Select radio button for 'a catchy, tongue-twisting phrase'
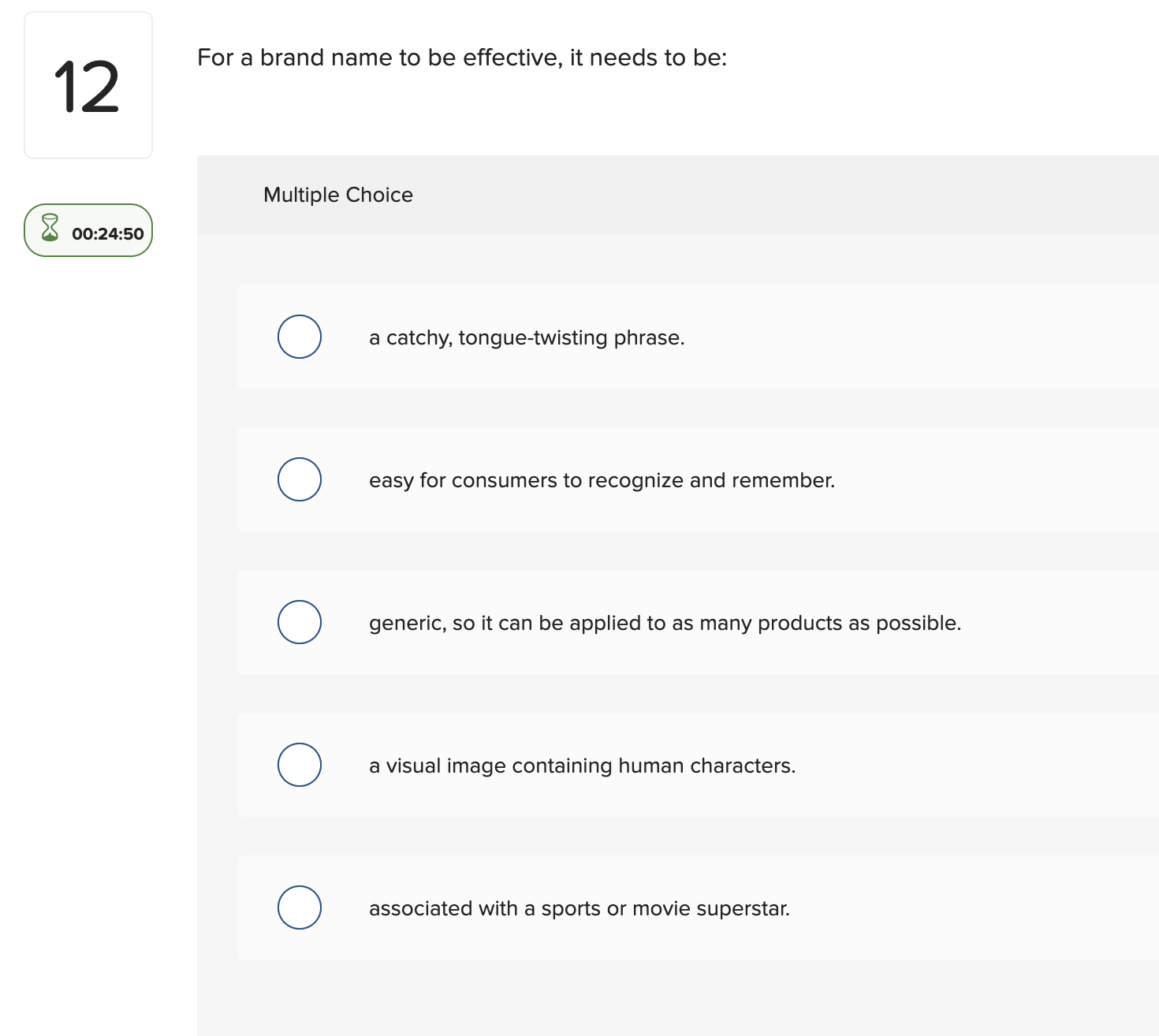This screenshot has width=1159, height=1036. point(300,337)
